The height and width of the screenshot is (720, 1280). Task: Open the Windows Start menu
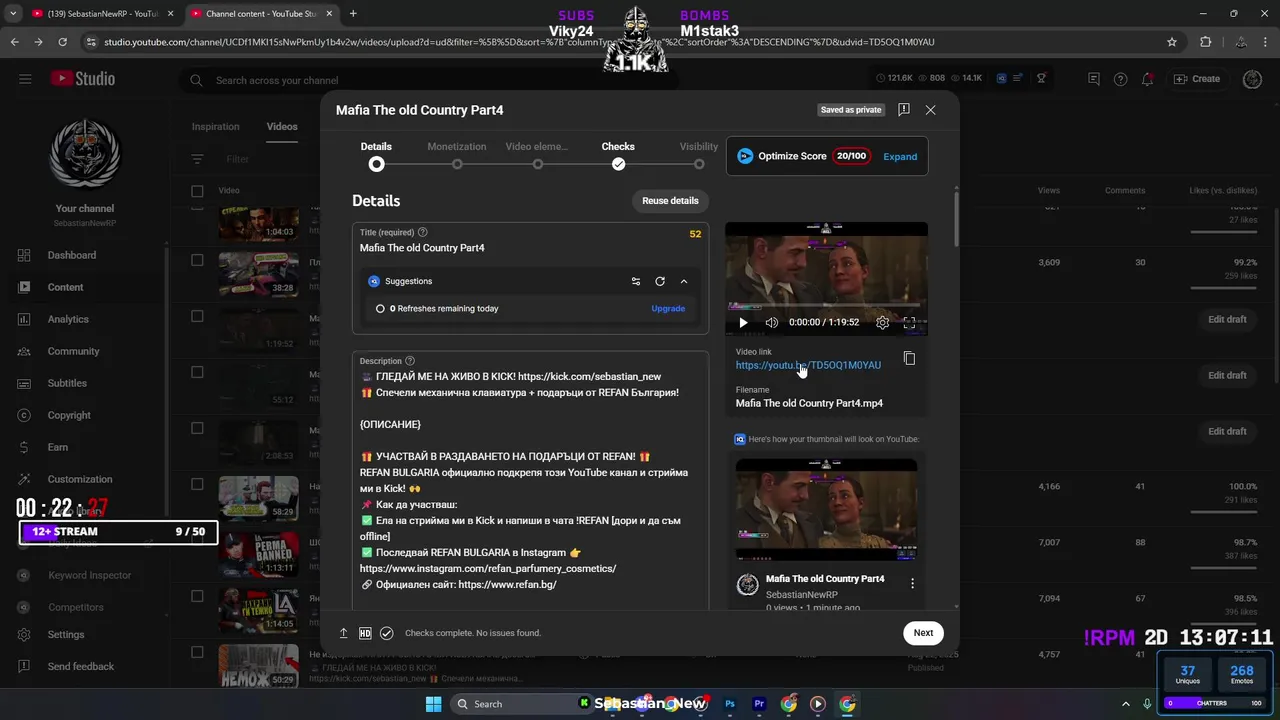[433, 704]
